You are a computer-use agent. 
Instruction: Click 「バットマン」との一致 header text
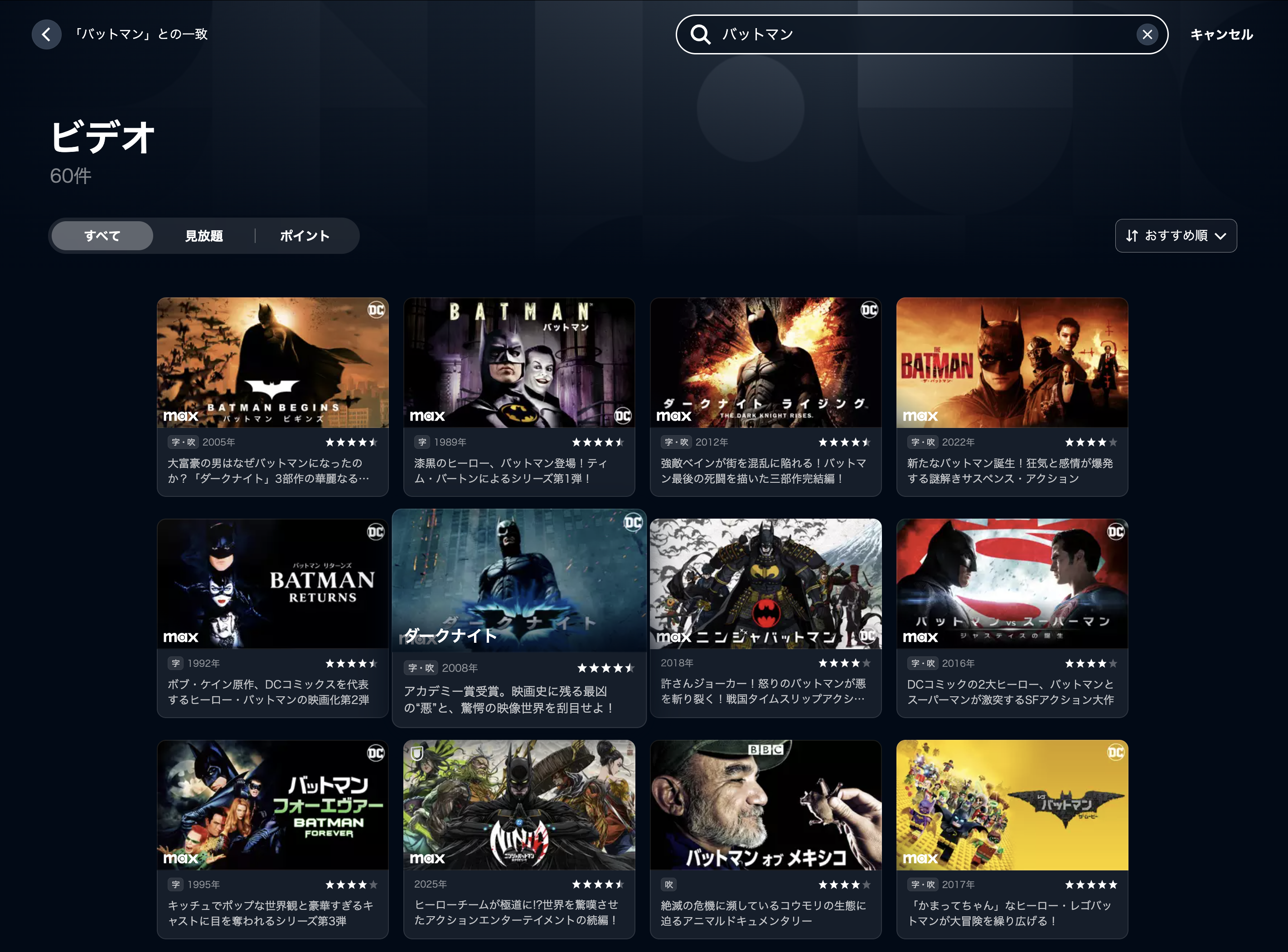(140, 34)
